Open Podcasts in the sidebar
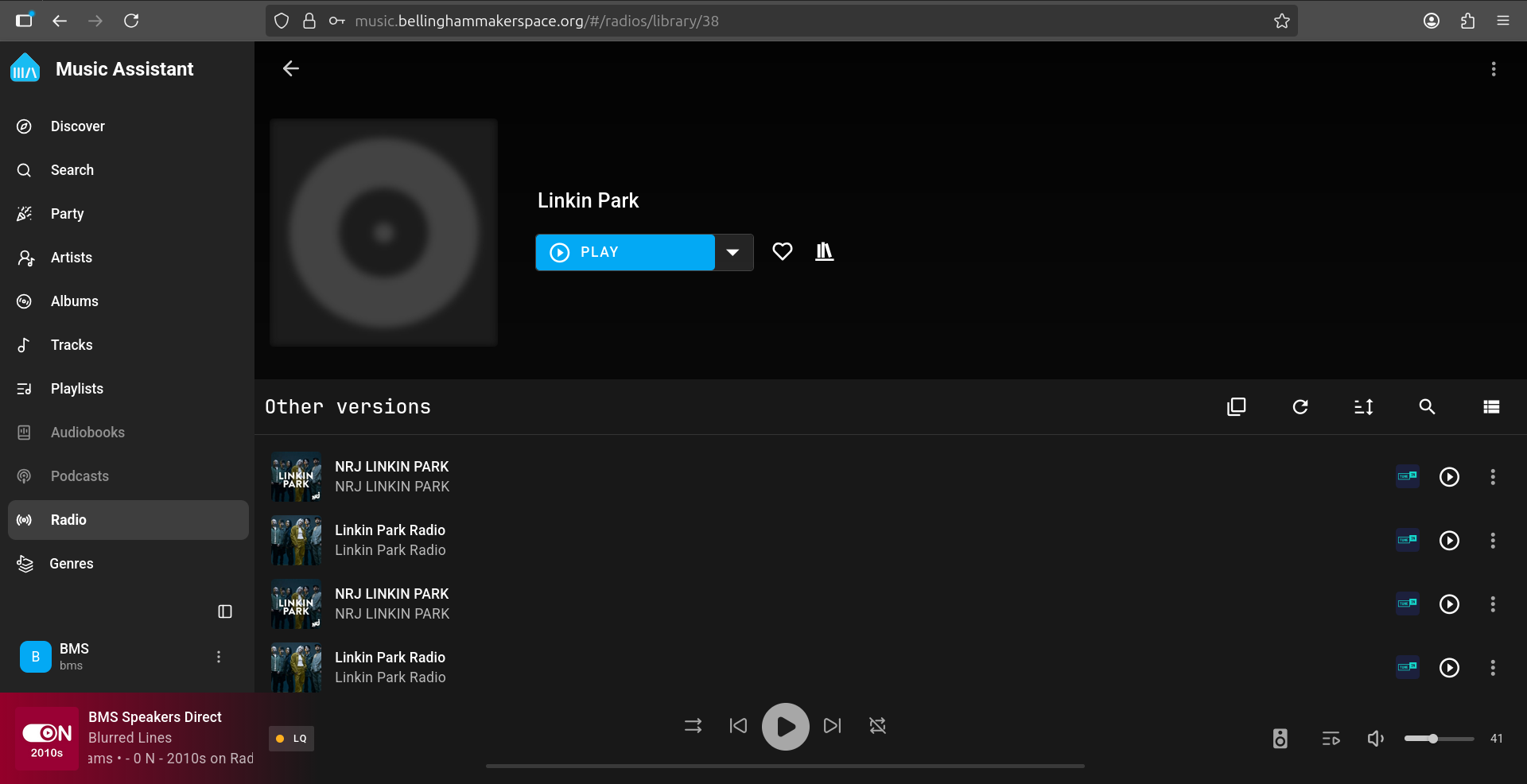Screen dimensions: 1527x784 [x=128, y=476]
